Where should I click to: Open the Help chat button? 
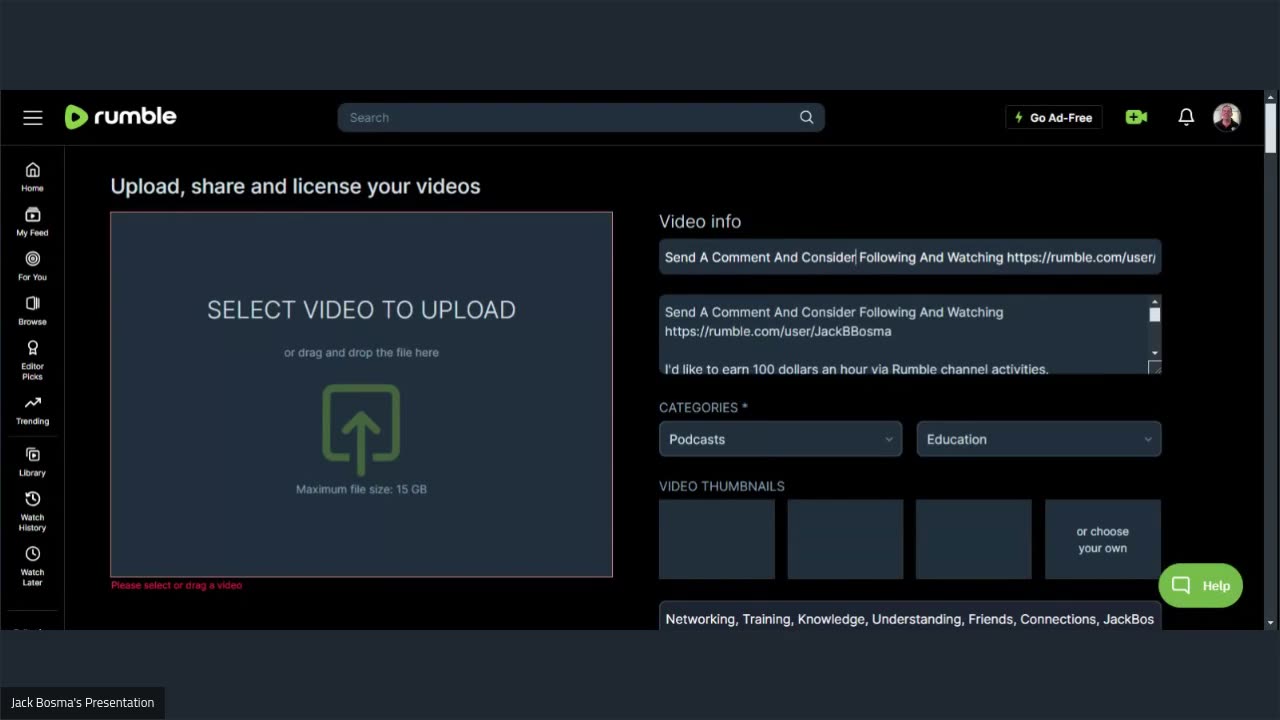click(x=1200, y=585)
